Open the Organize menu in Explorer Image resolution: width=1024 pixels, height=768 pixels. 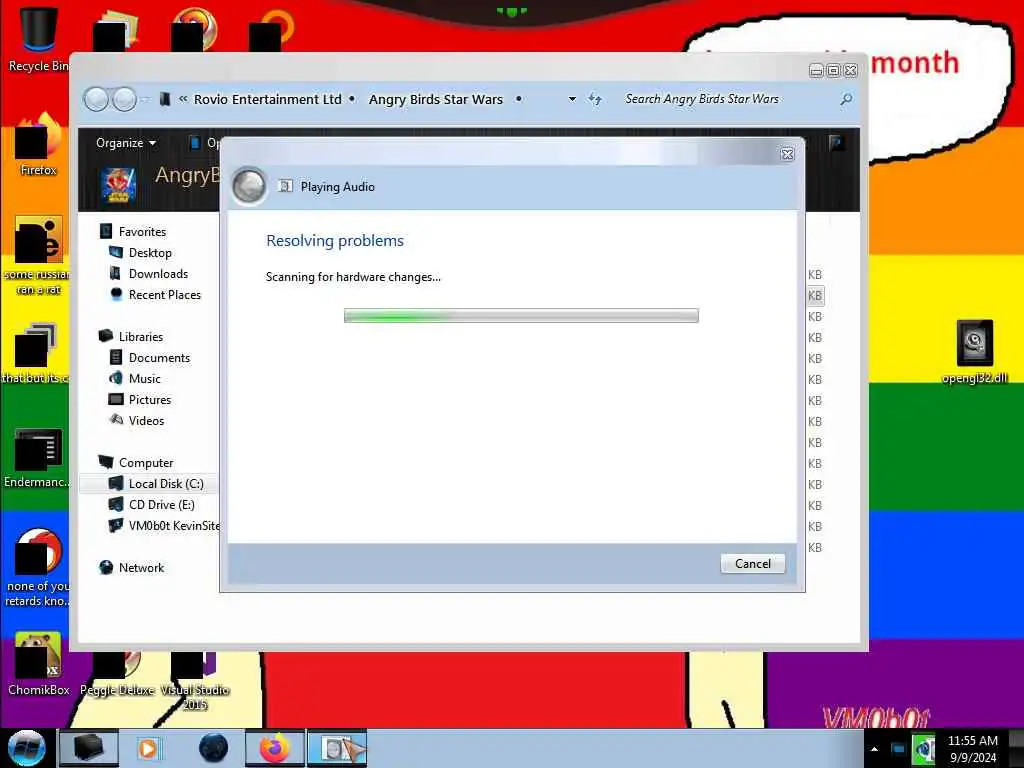125,143
